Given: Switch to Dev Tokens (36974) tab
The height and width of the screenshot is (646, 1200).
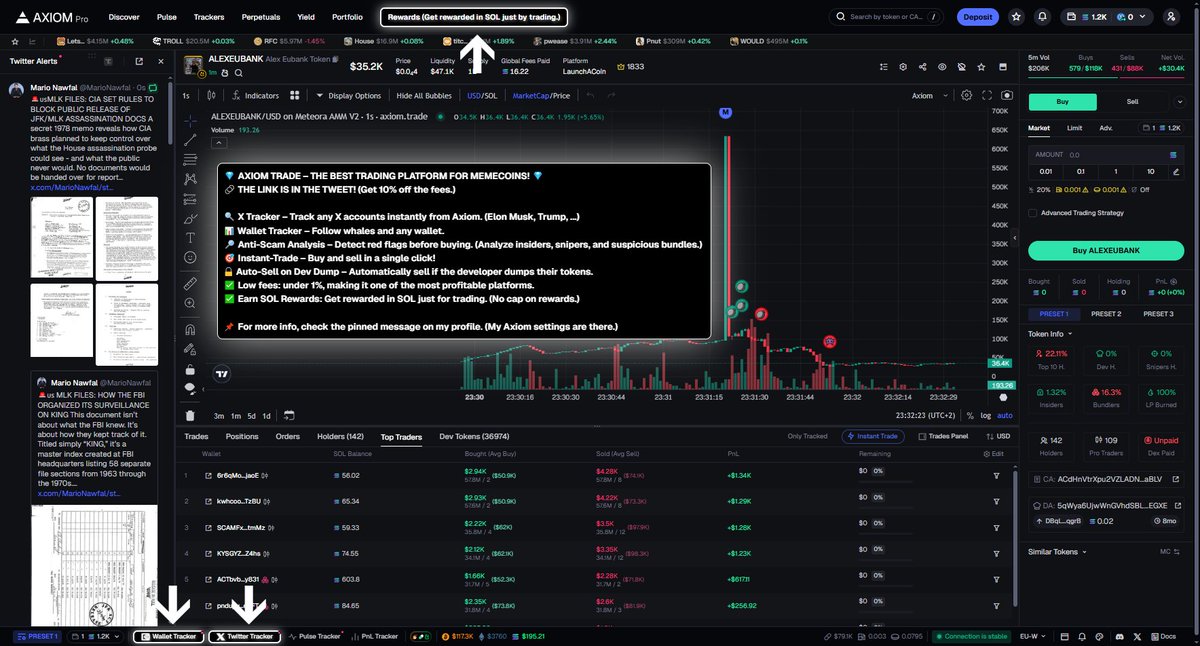Looking at the screenshot, I should [475, 437].
